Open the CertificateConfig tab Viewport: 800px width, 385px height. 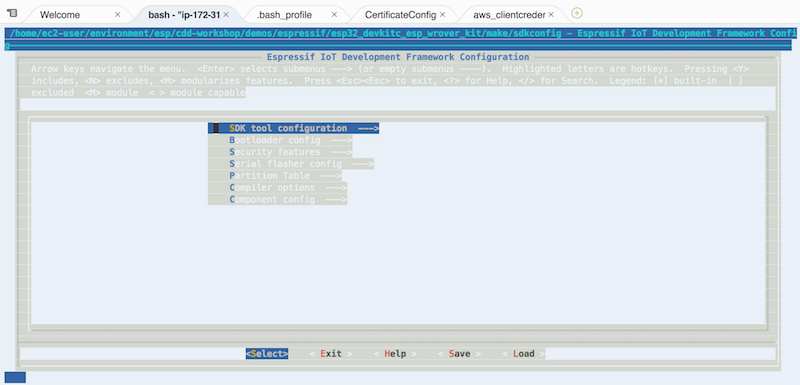pyautogui.click(x=401, y=15)
